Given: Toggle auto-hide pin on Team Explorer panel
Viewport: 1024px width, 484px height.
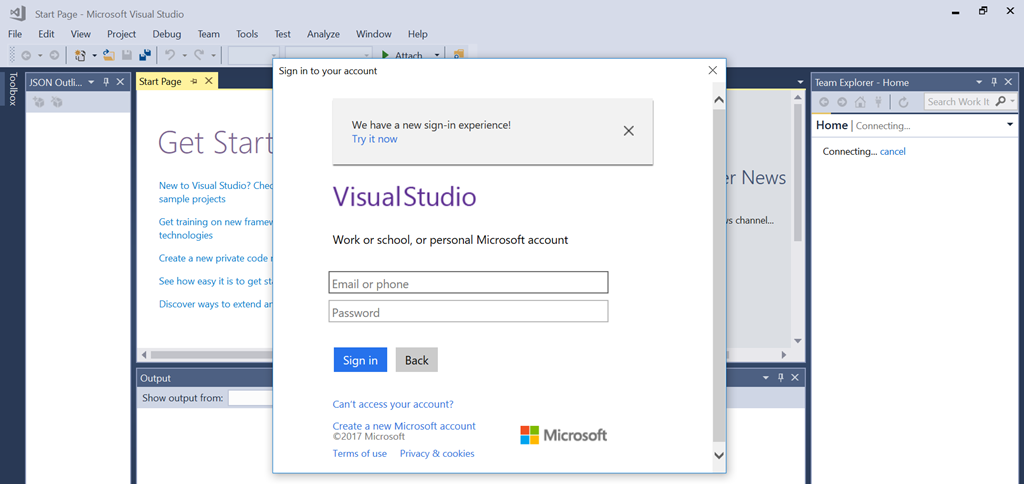Looking at the screenshot, I should click(x=993, y=82).
